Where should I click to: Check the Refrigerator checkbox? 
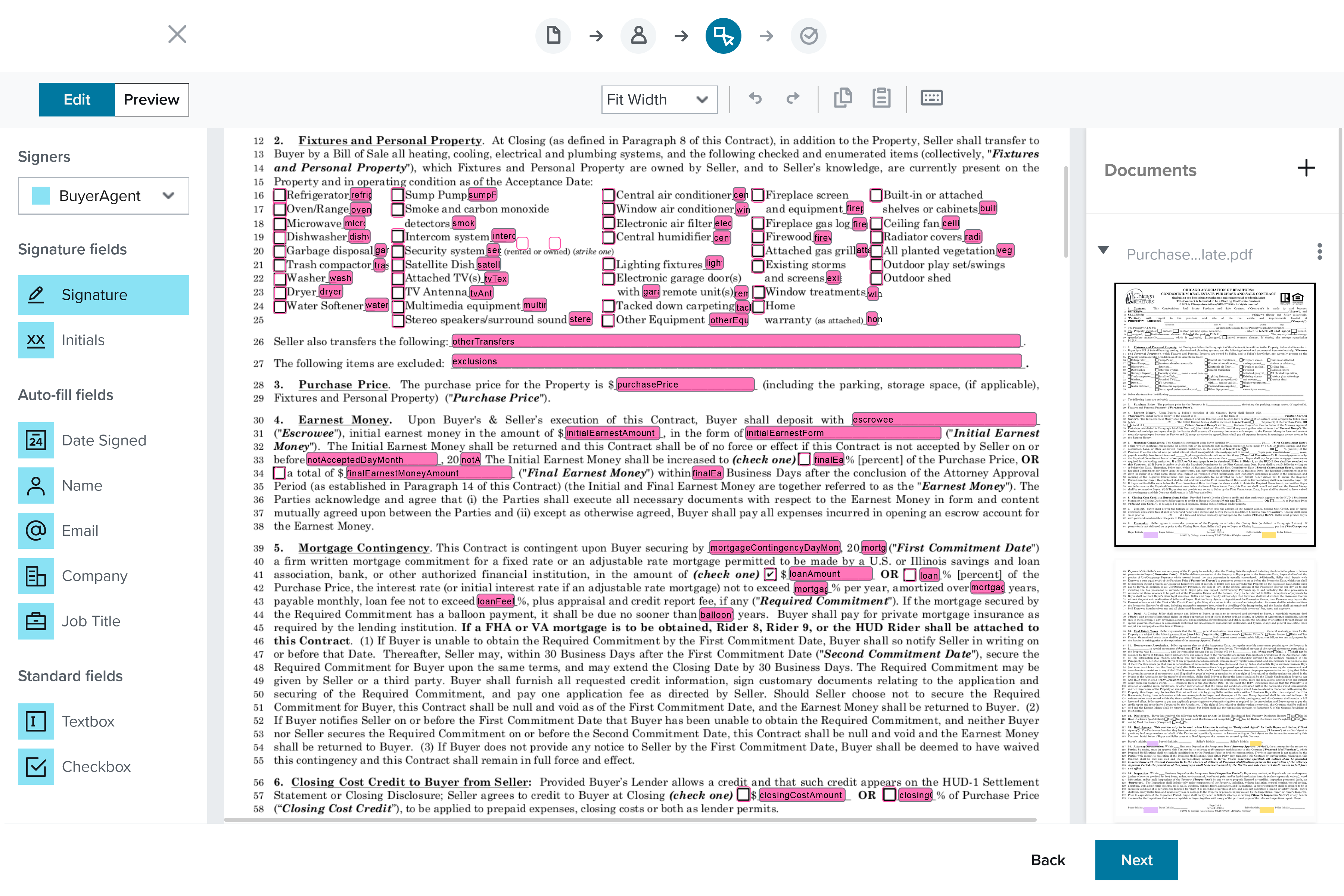279,195
